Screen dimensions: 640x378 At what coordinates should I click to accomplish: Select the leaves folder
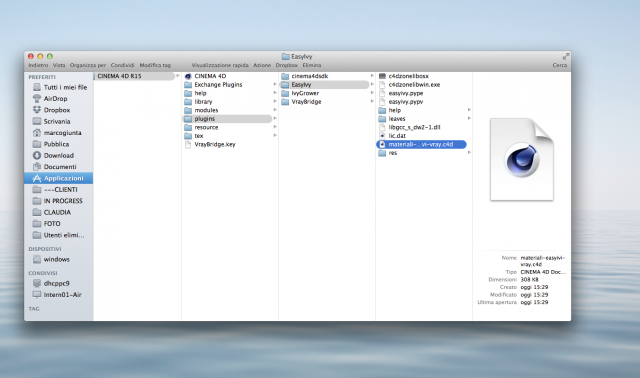(392, 119)
